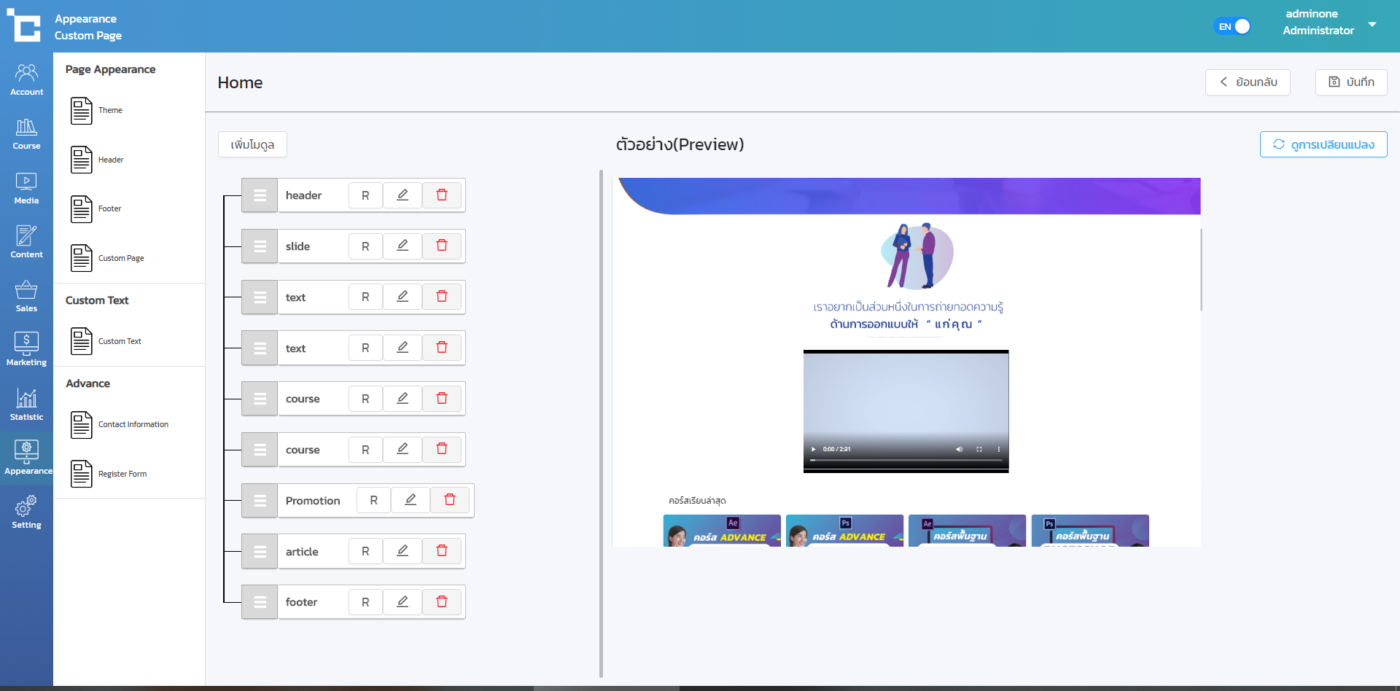Expand the adminone user dropdown arrow
The width and height of the screenshot is (1400, 691).
click(1372, 24)
